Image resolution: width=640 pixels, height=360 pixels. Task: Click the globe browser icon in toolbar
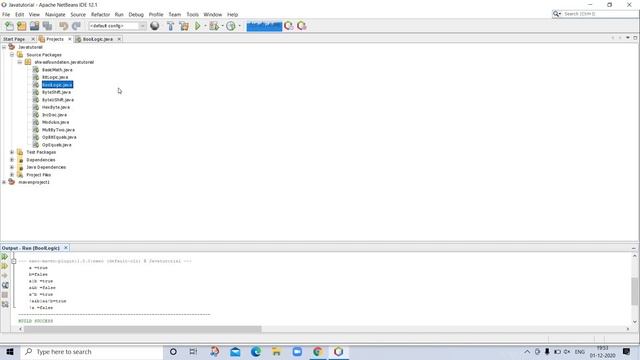click(155, 26)
